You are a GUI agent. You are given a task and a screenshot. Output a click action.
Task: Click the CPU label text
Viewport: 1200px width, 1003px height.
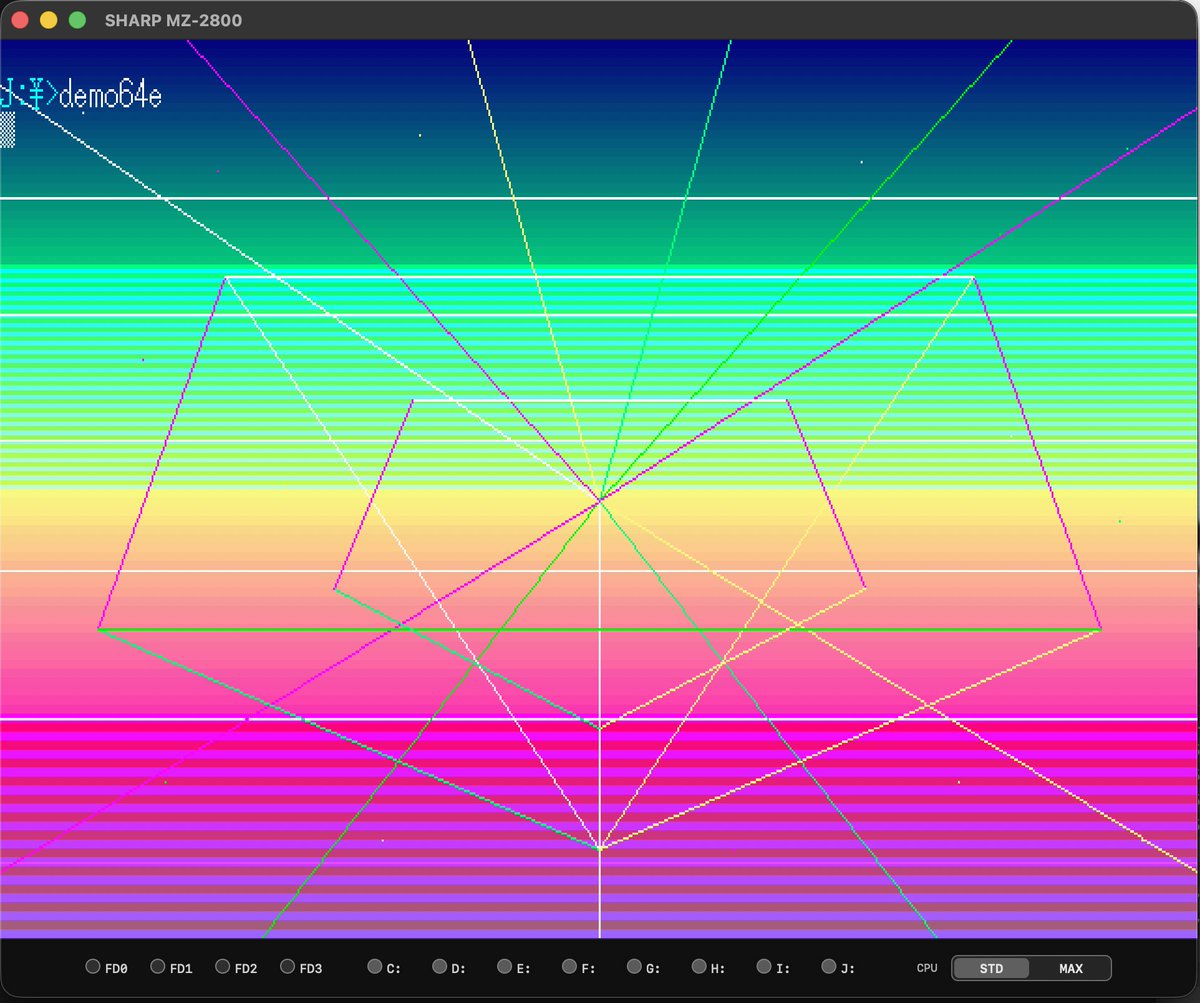click(927, 968)
